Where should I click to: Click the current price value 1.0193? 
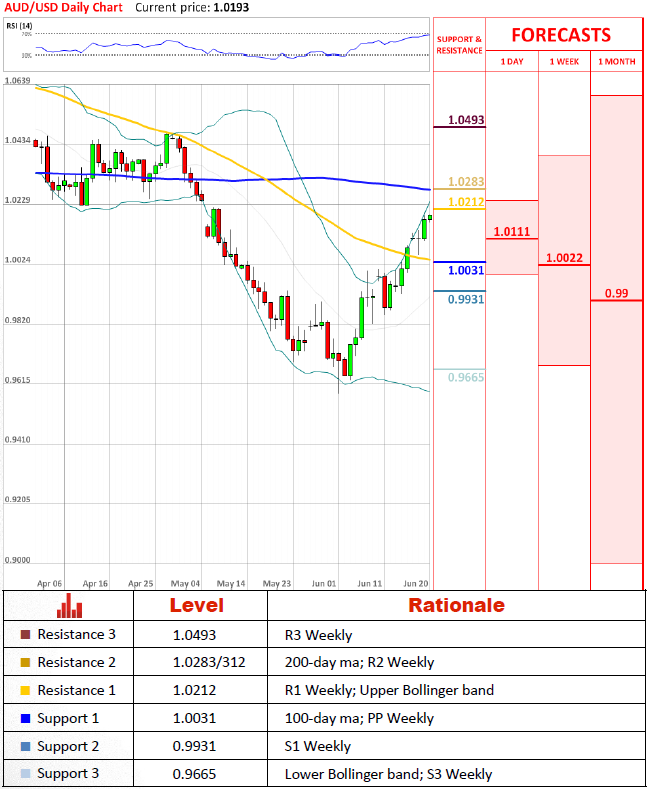pos(231,8)
